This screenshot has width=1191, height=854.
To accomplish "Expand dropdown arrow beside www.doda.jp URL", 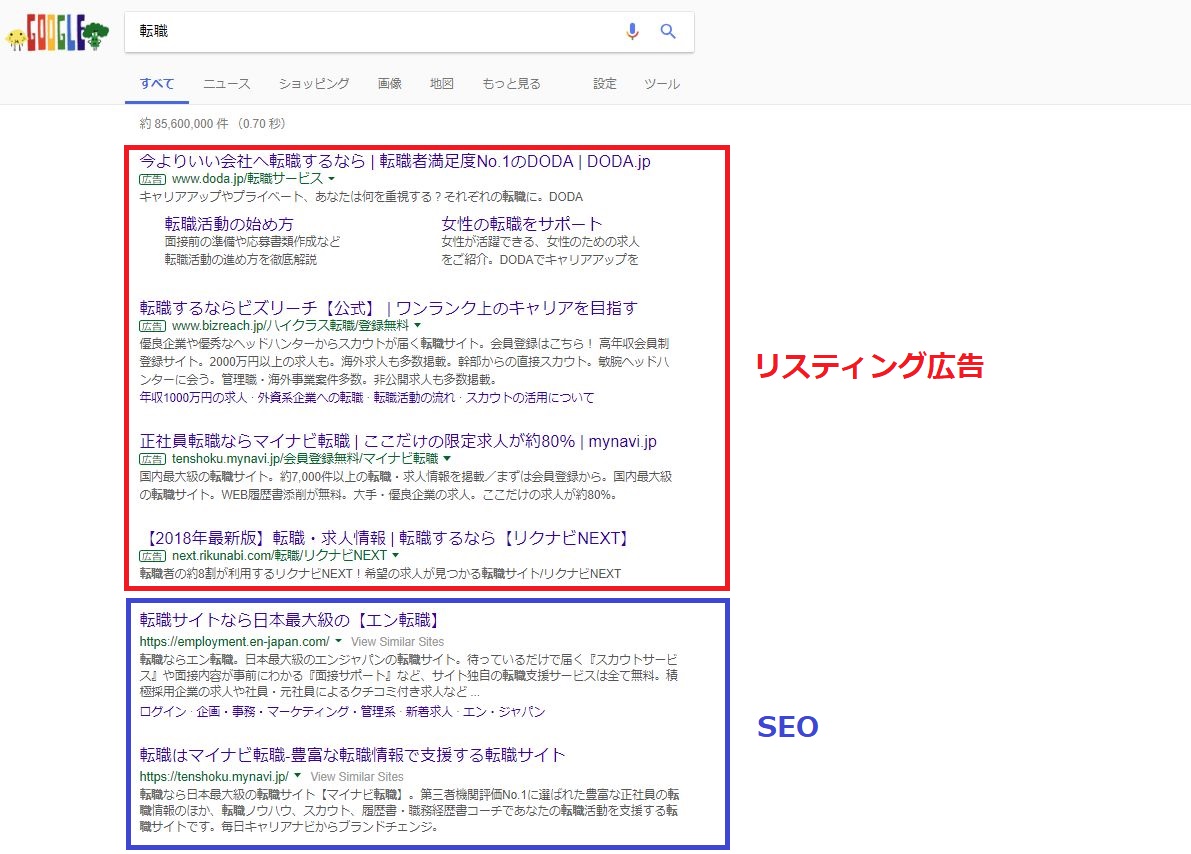I will point(331,179).
